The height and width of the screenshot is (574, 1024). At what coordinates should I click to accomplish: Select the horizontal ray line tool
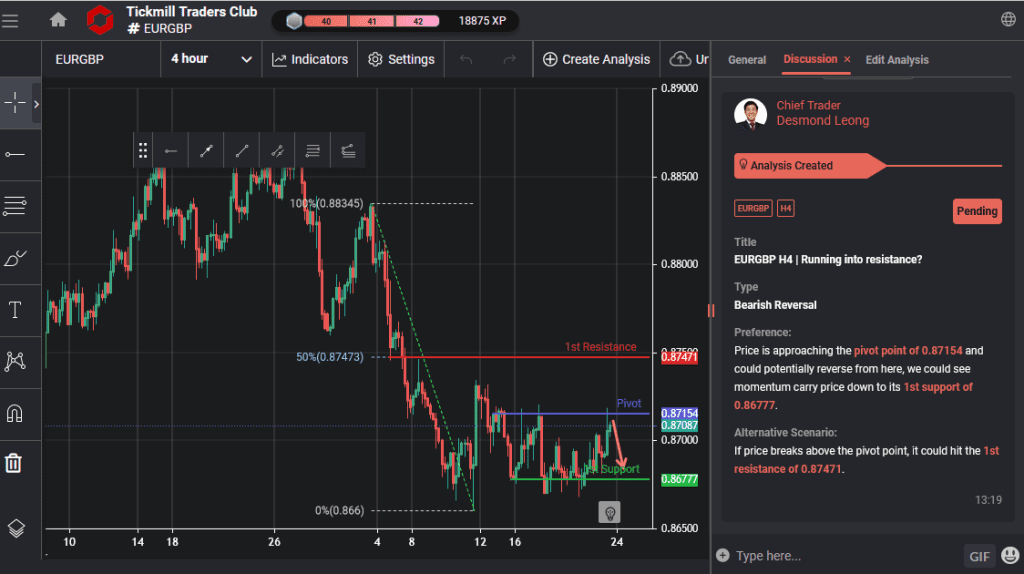[15, 154]
